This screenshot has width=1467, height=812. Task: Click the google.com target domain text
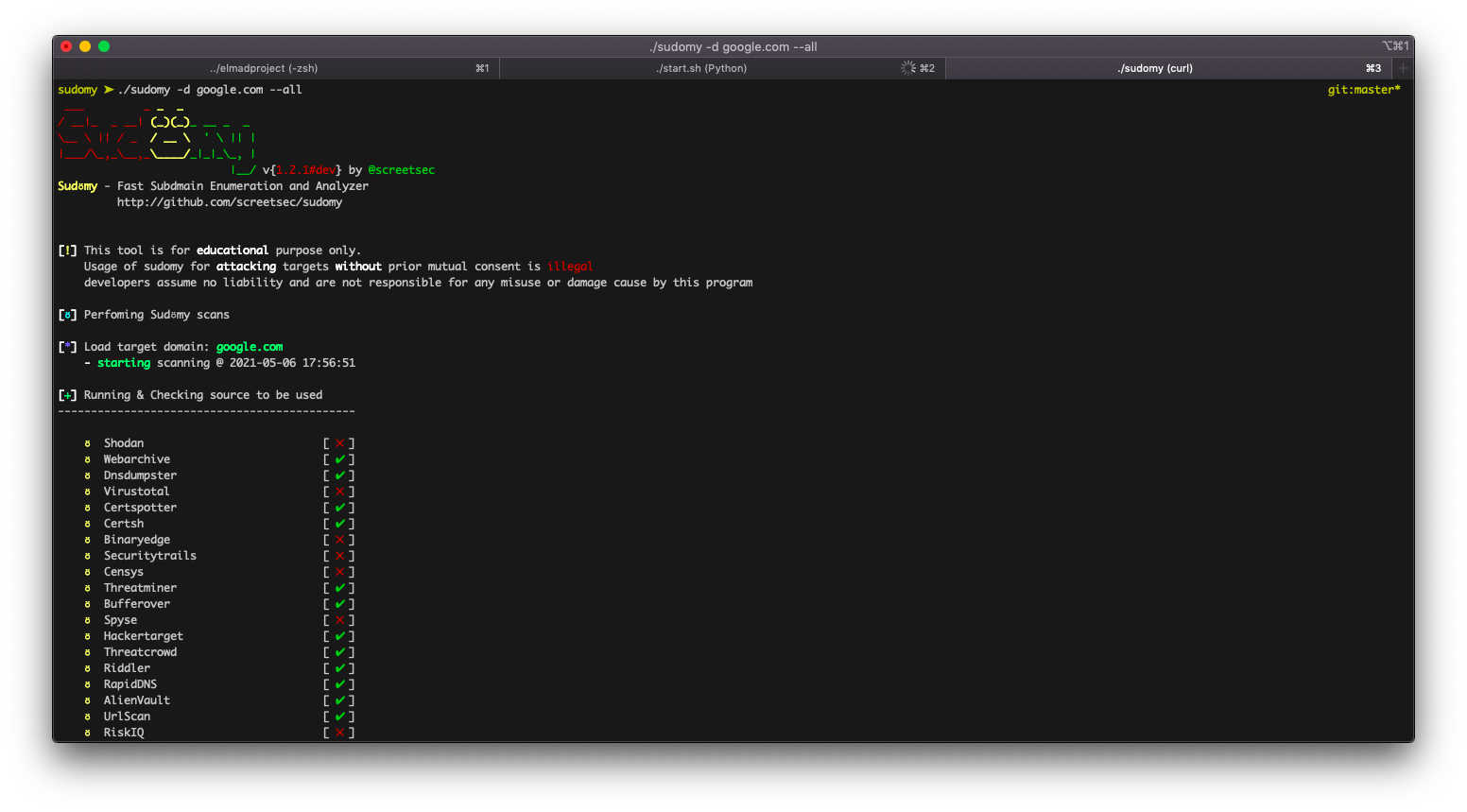[x=249, y=346]
